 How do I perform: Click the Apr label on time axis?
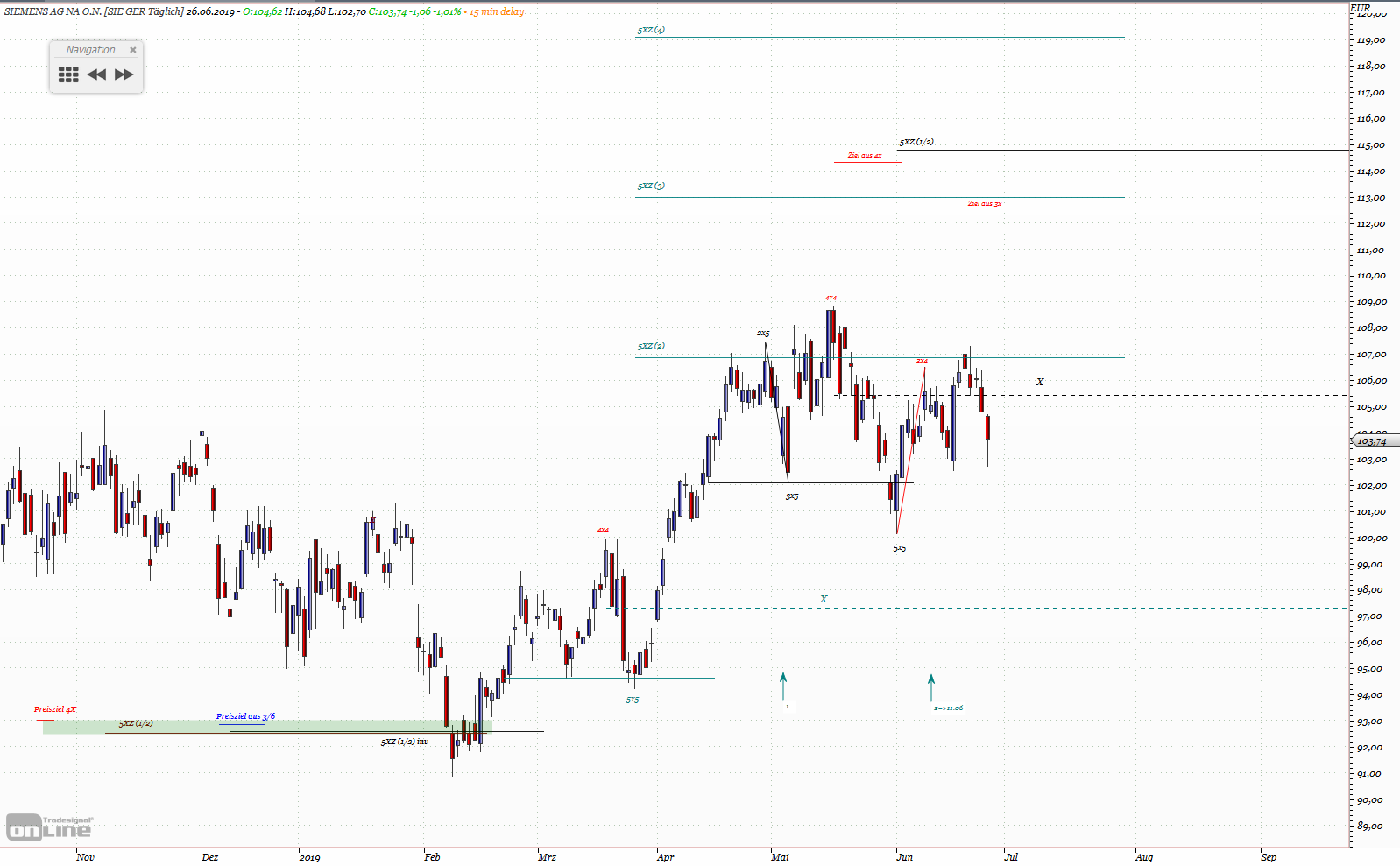(x=665, y=857)
